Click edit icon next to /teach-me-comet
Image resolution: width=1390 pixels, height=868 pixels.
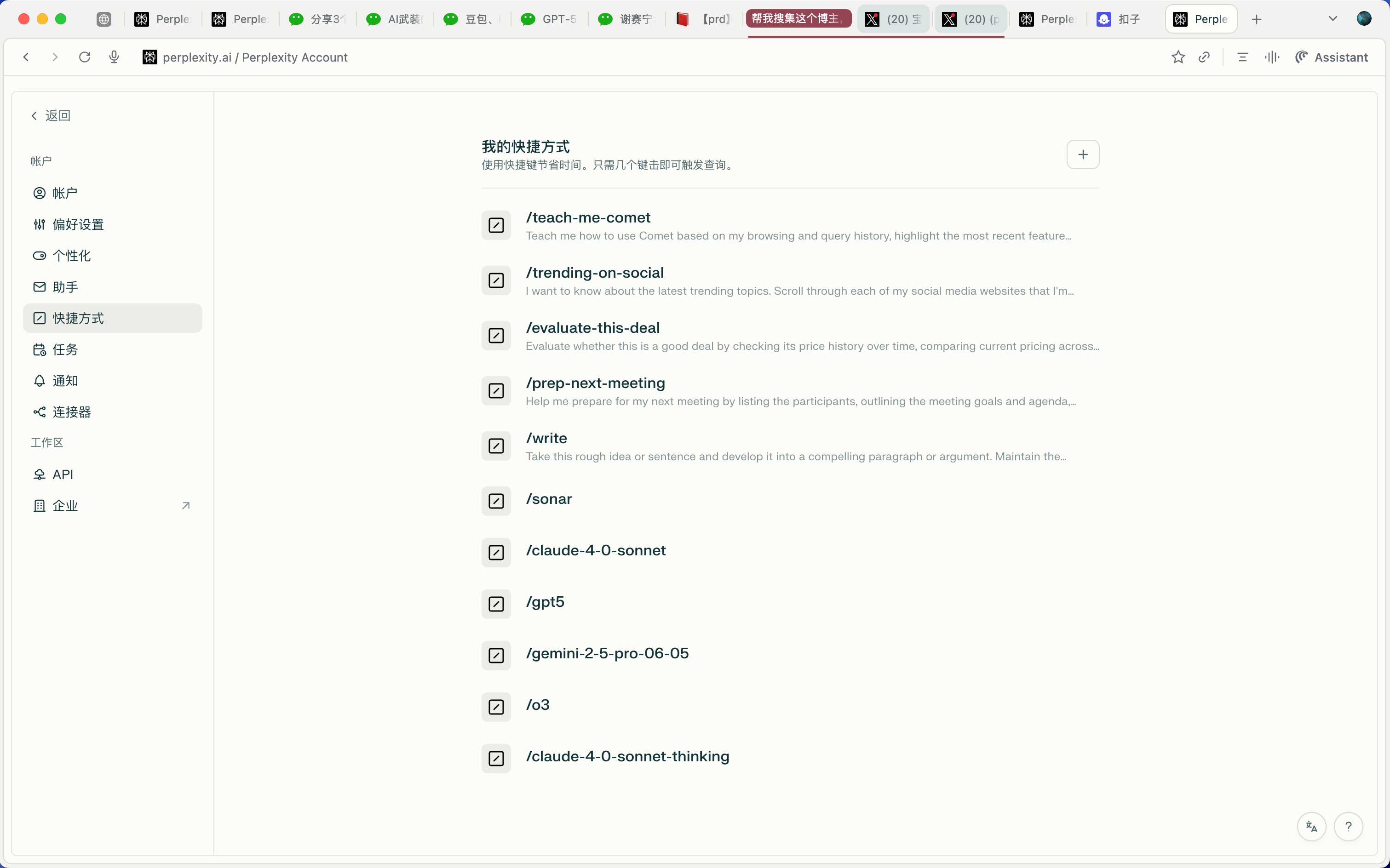[x=496, y=226]
